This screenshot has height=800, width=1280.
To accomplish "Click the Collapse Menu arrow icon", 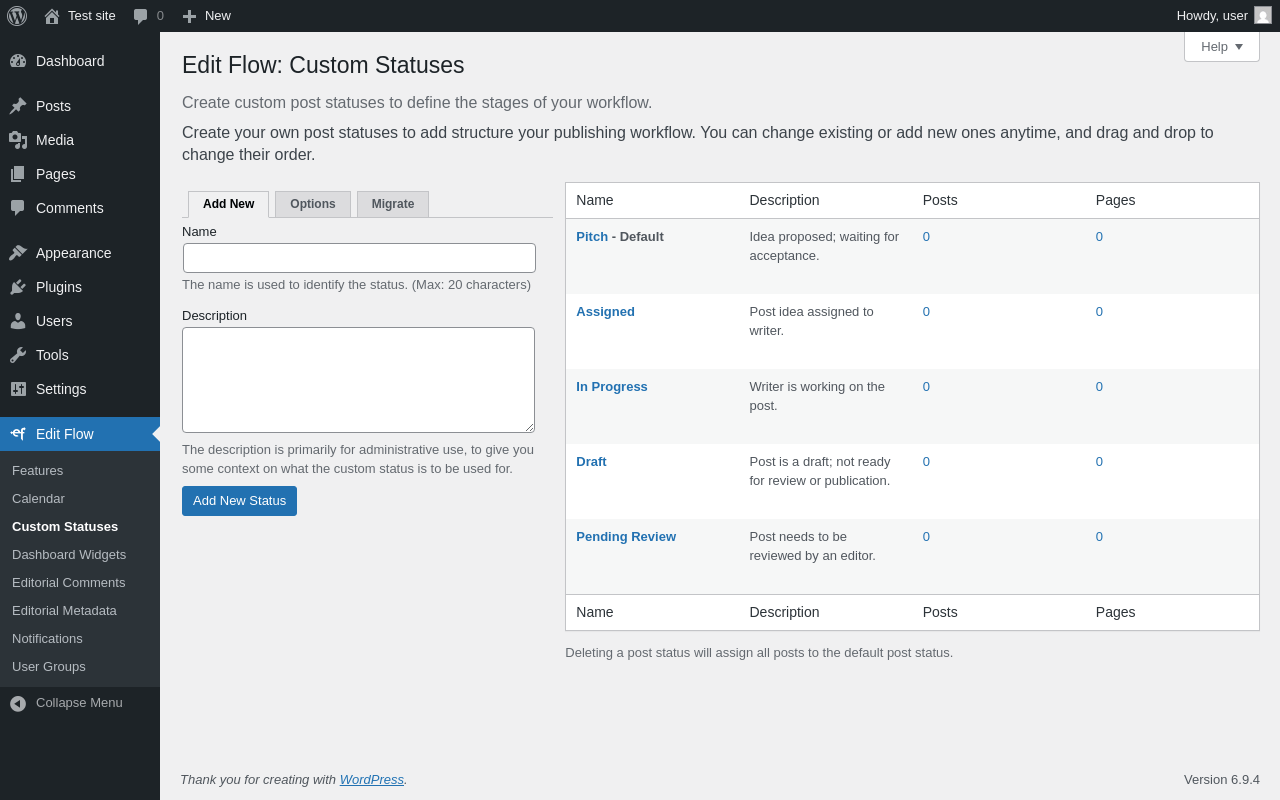I will tap(18, 703).
